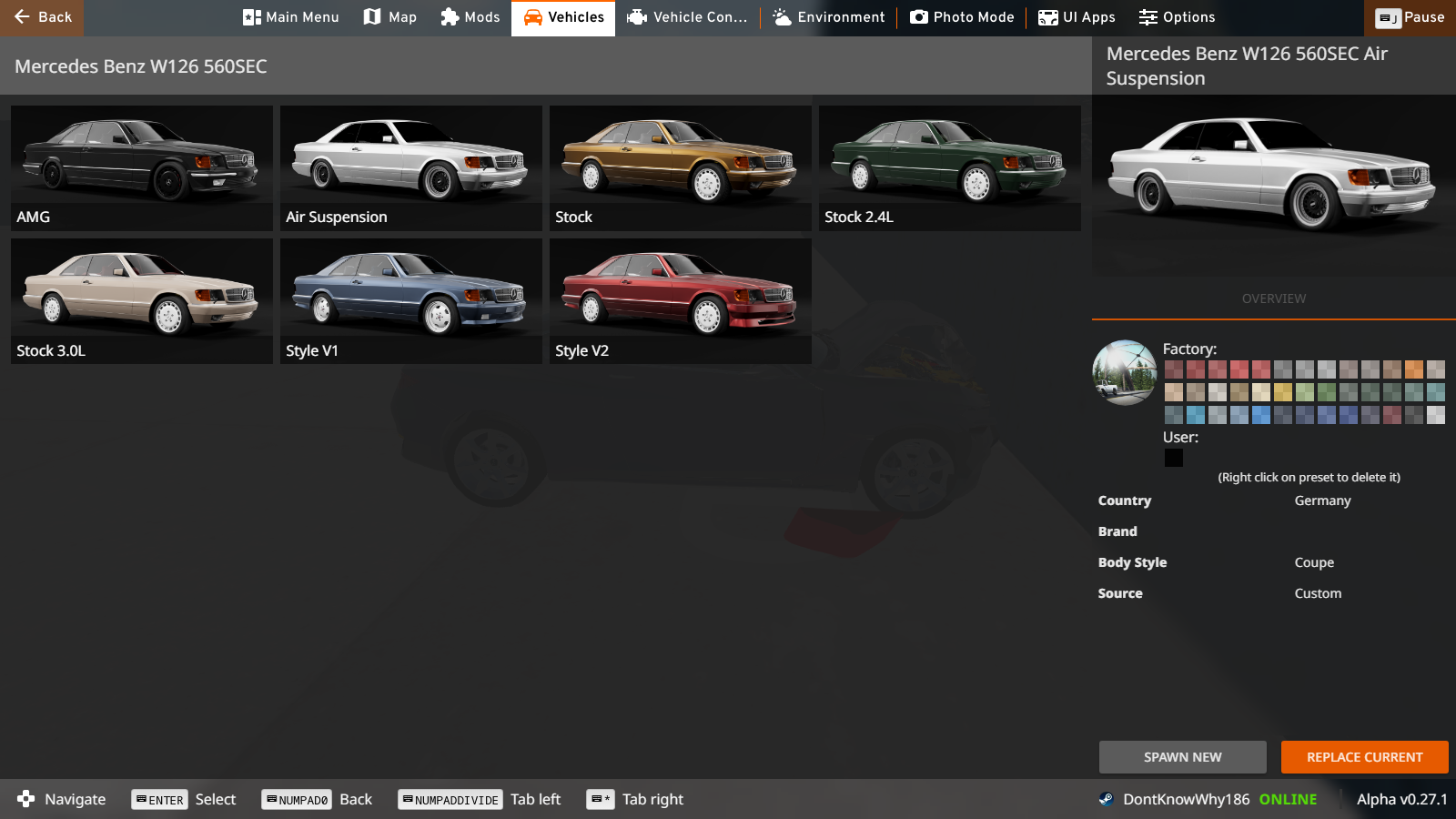Click the Environment weather icon
Screen dimensions: 1456x819
point(782,17)
